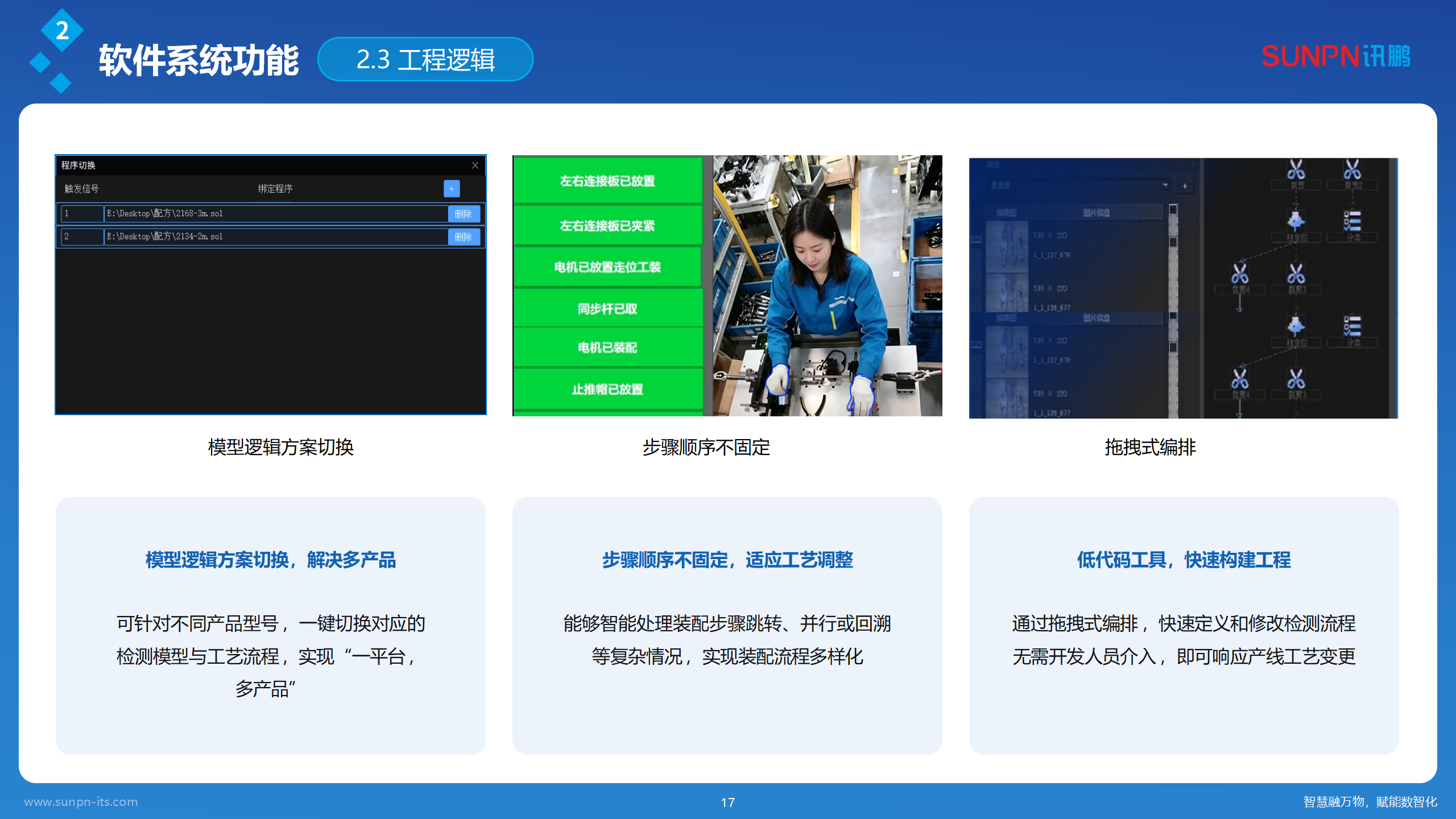Click trigger signal input field showing 2
The width and height of the screenshot is (1456, 819).
pos(81,237)
